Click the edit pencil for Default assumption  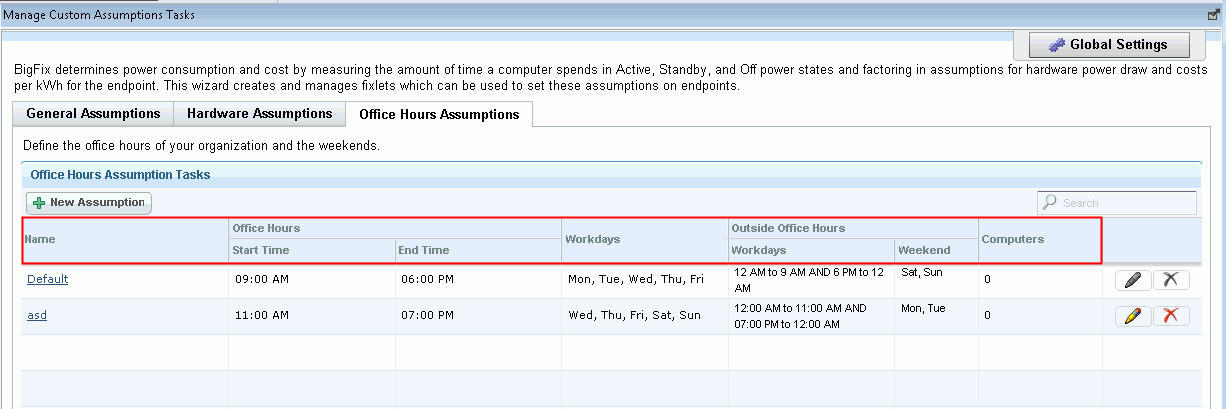(x=1132, y=280)
